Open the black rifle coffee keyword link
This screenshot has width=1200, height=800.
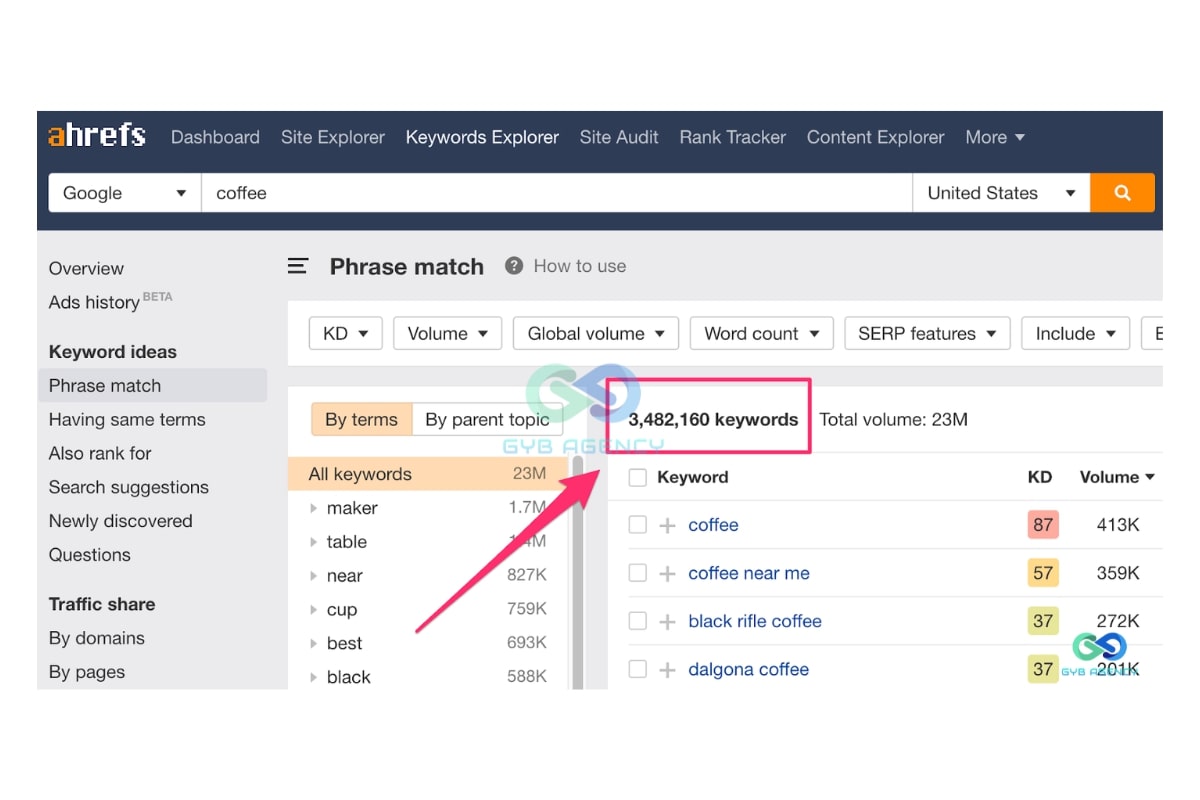point(755,621)
